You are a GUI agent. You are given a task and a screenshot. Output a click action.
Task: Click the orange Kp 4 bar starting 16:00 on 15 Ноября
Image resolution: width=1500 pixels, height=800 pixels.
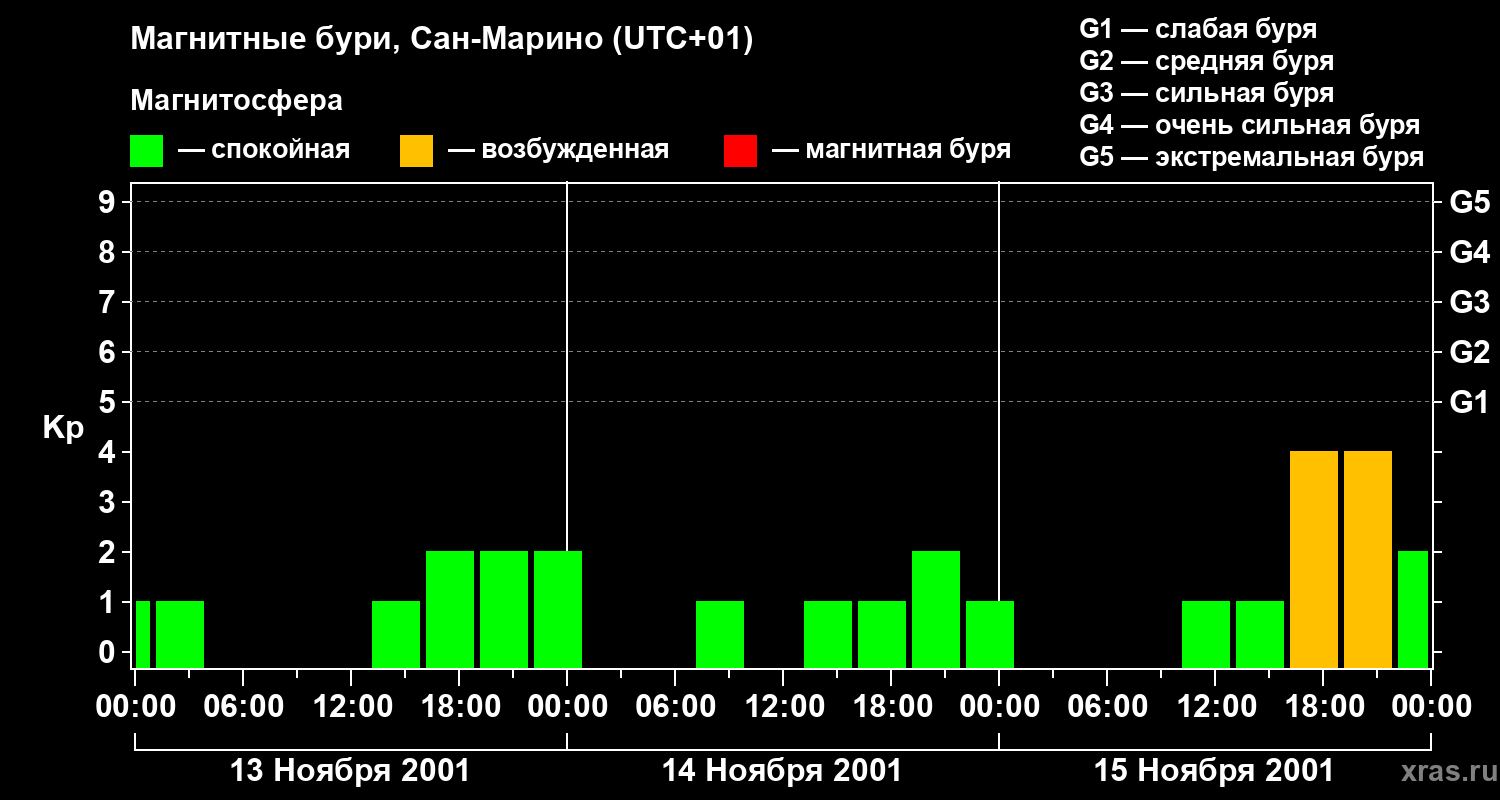tap(1314, 559)
